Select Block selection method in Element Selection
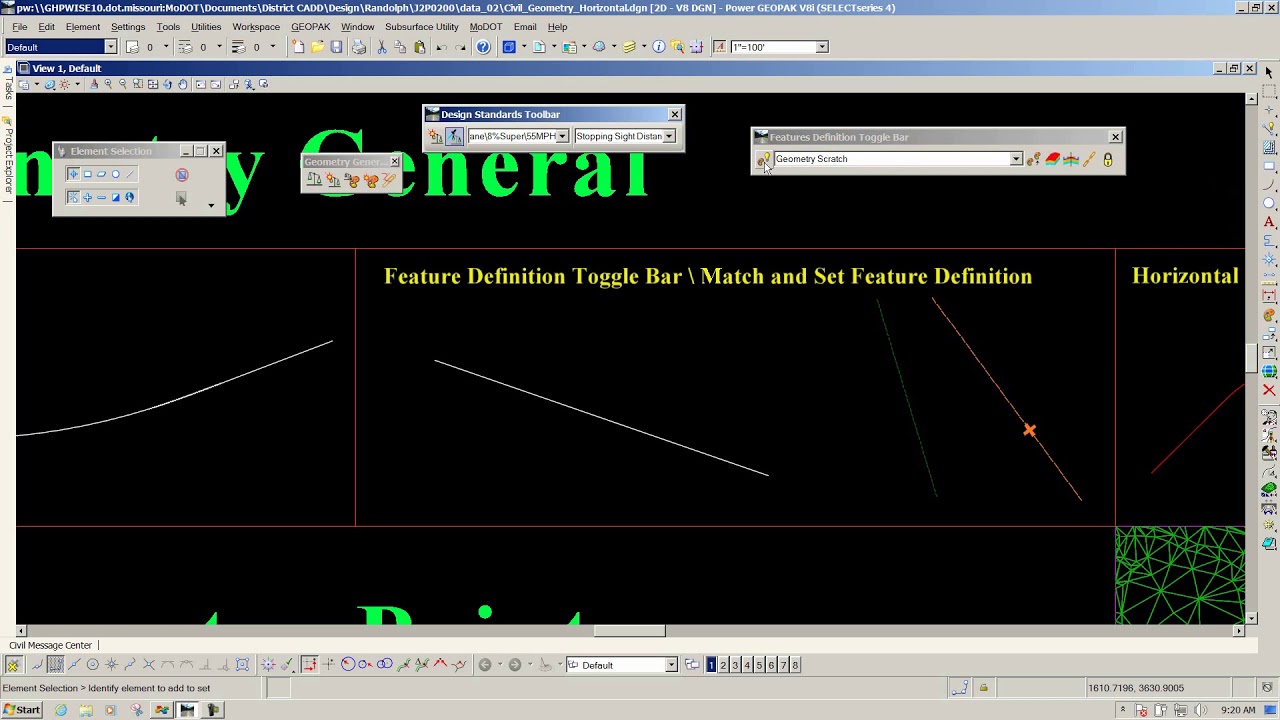The width and height of the screenshot is (1280, 720). coord(87,174)
